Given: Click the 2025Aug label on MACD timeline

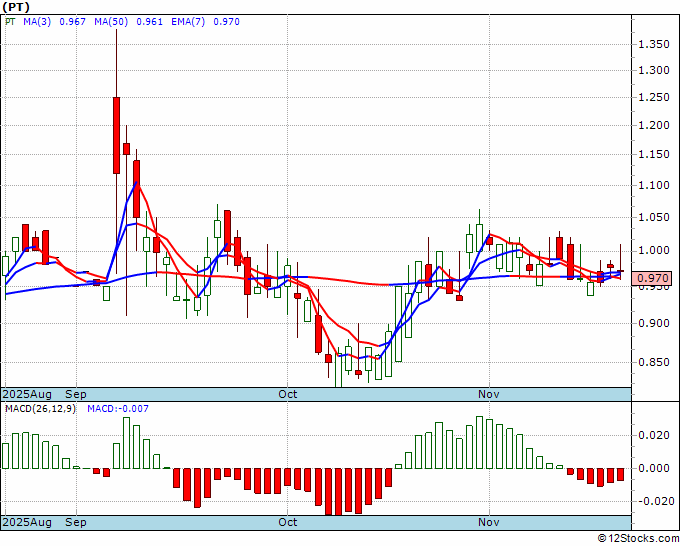Looking at the screenshot, I should coord(27,522).
